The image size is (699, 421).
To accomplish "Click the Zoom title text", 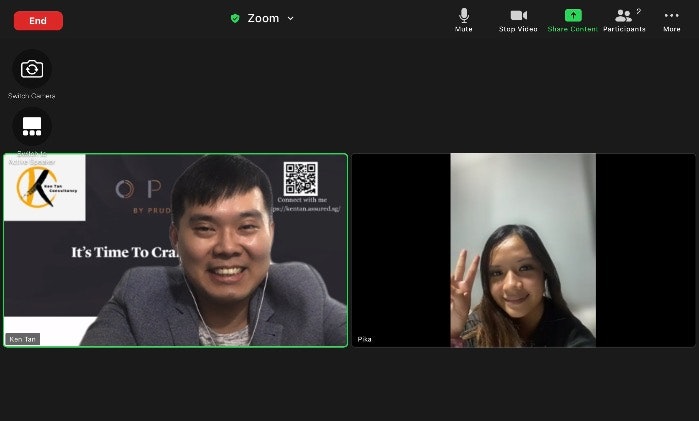I will (x=263, y=18).
